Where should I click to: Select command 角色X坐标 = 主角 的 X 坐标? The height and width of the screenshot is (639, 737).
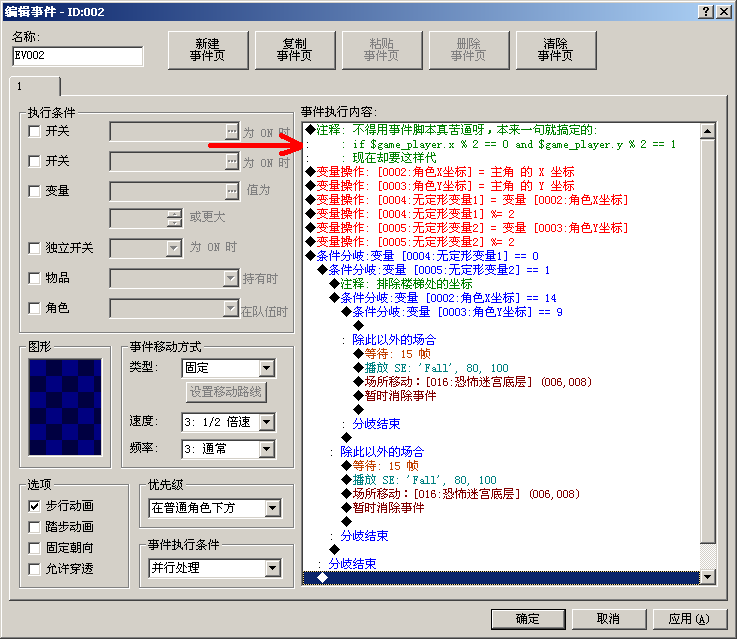502,172
